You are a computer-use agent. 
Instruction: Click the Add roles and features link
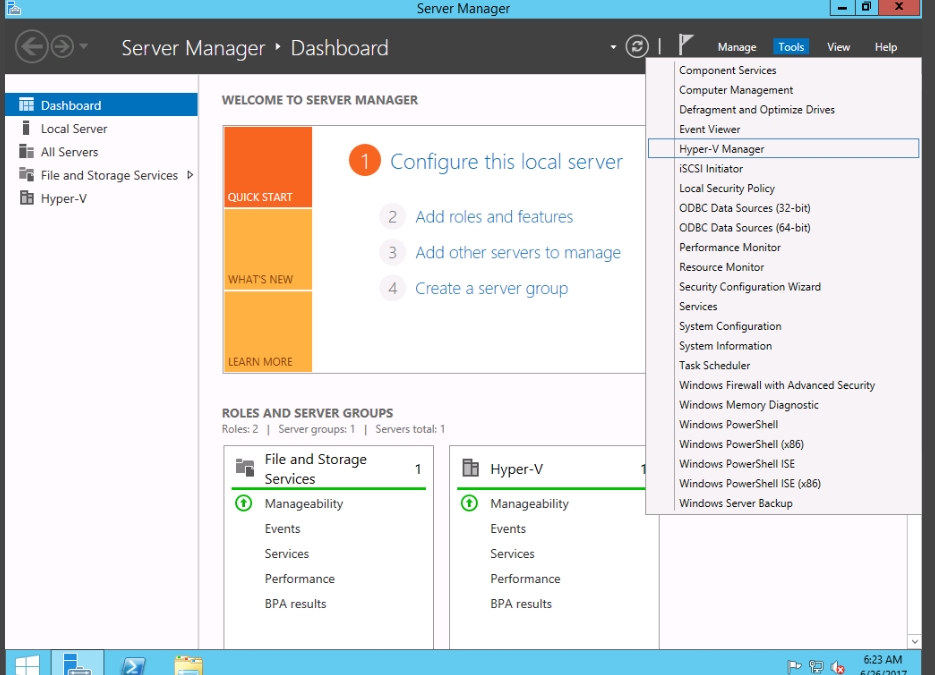pyautogui.click(x=494, y=217)
